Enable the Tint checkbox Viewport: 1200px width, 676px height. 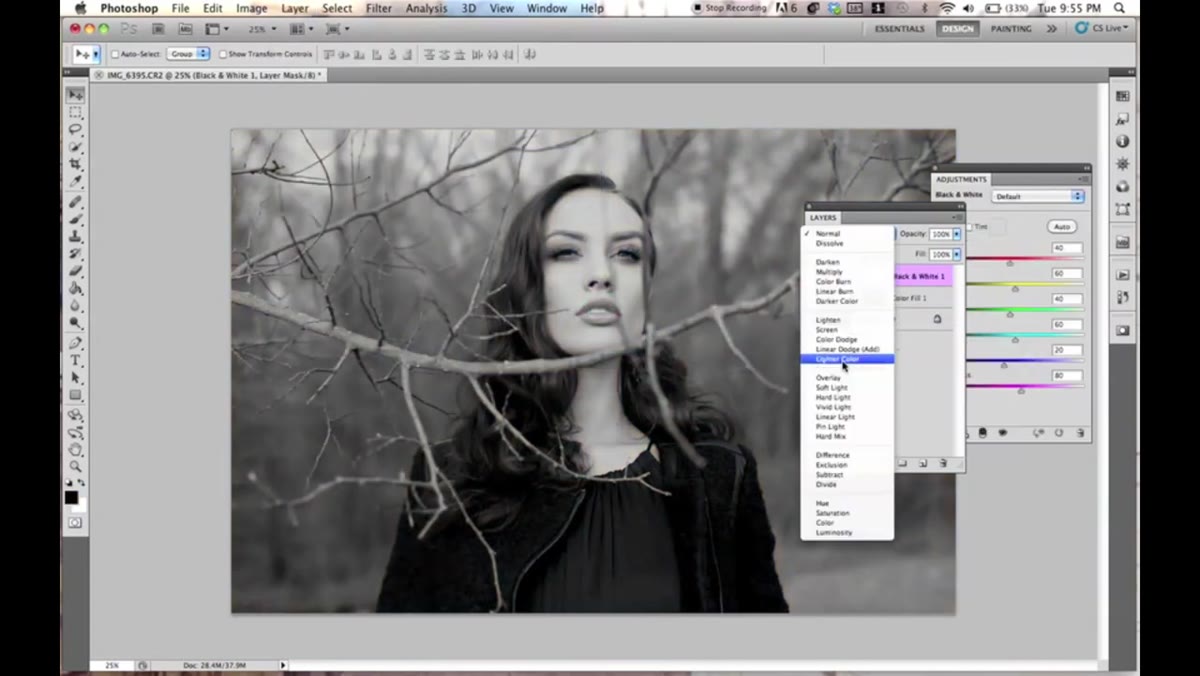[968, 227]
